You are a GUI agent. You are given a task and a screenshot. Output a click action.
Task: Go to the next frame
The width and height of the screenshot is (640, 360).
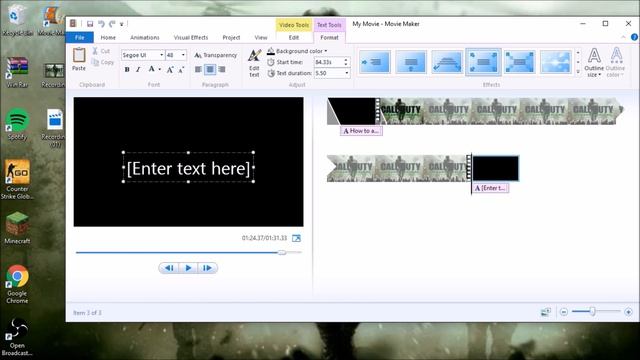(207, 268)
